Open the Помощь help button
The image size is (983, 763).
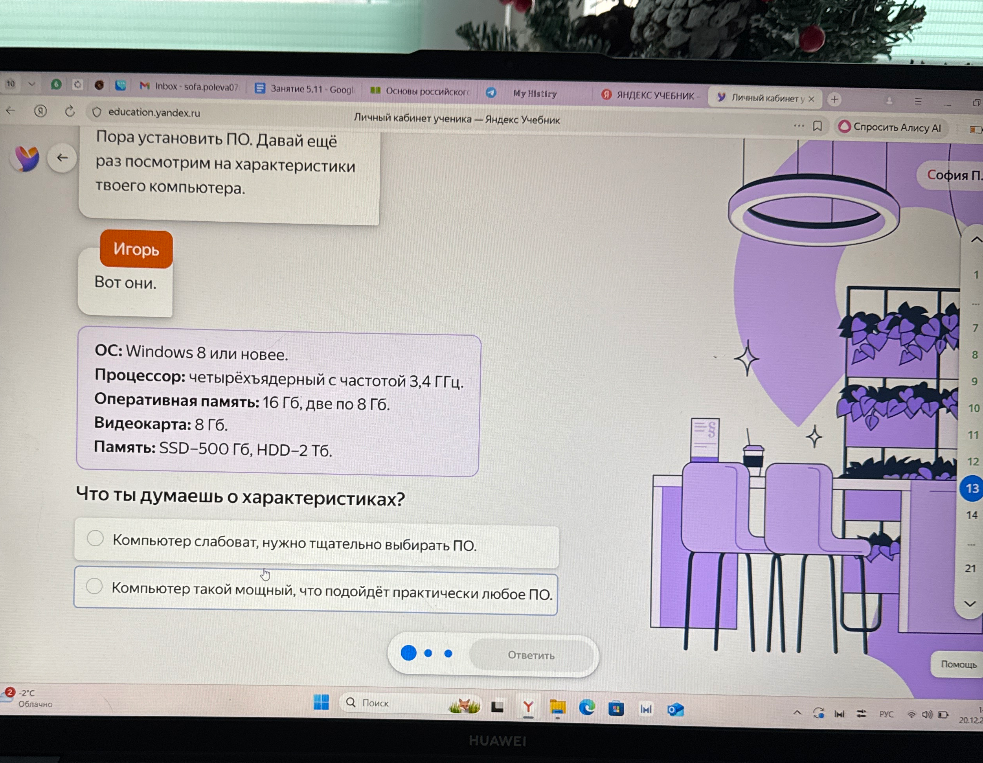(x=959, y=664)
